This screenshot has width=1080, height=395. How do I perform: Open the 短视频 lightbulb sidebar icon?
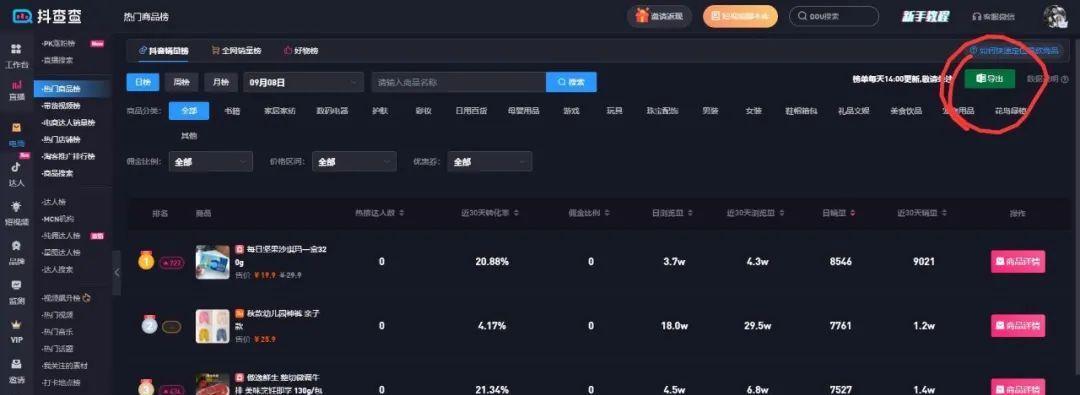pyautogui.click(x=17, y=213)
